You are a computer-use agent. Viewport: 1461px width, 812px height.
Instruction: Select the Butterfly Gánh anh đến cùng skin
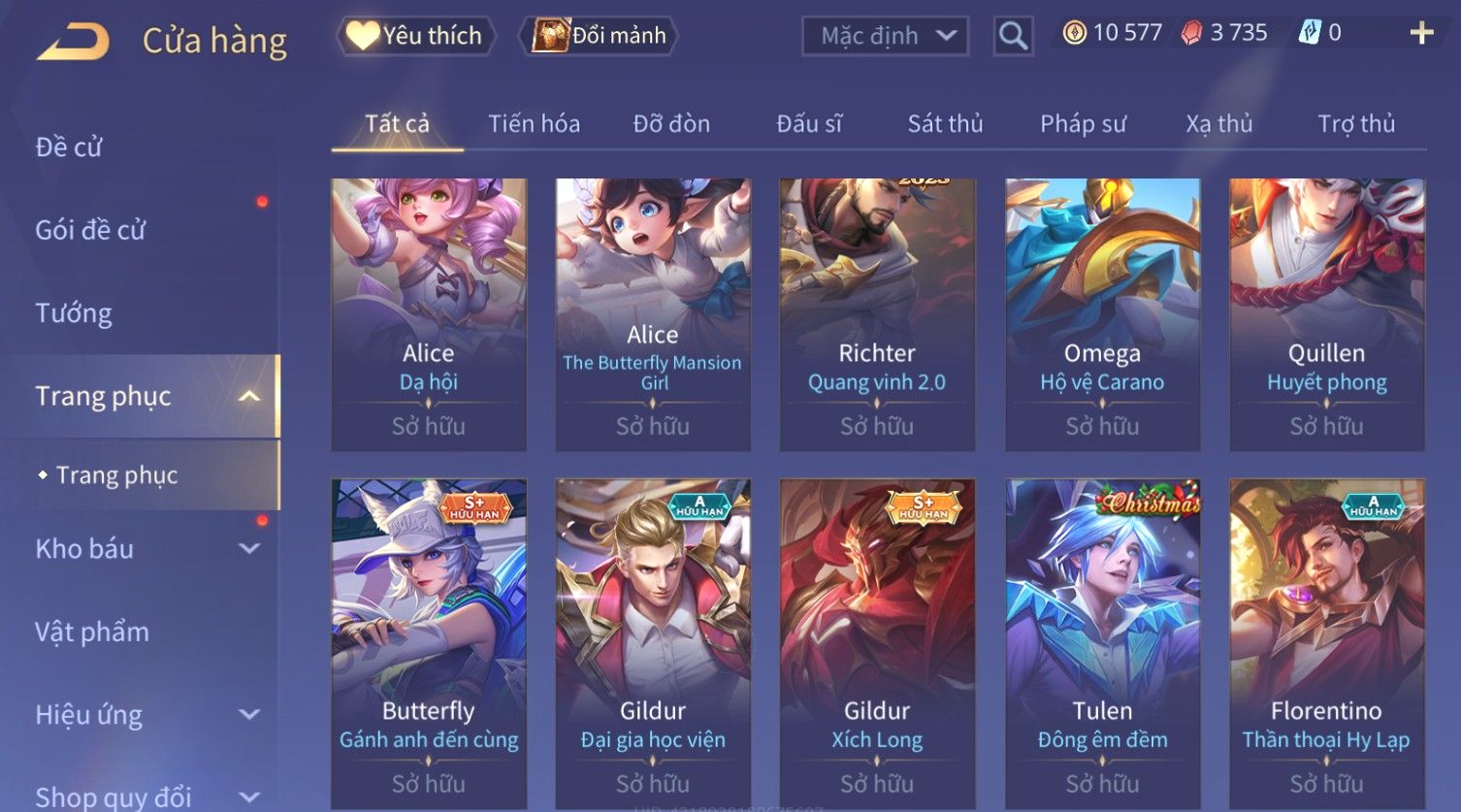pyautogui.click(x=429, y=644)
